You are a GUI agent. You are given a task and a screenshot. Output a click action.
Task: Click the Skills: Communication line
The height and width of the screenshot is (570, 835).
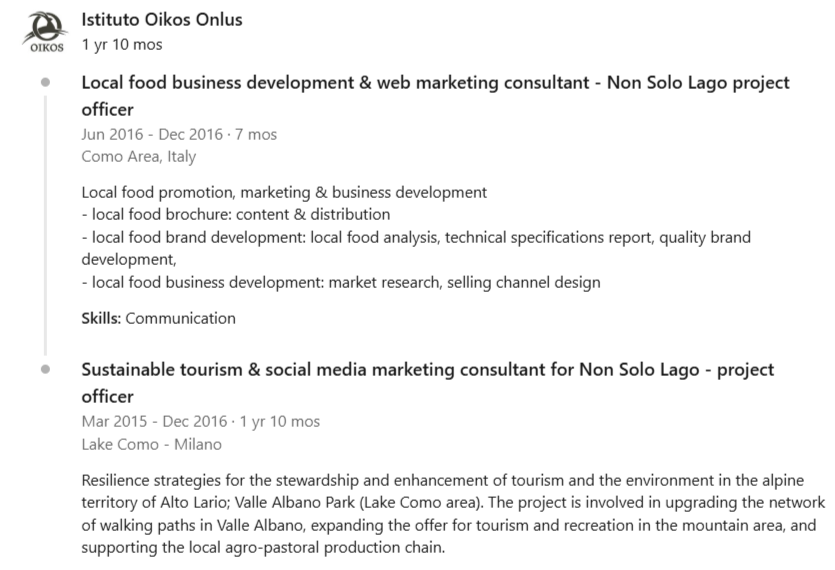[158, 318]
